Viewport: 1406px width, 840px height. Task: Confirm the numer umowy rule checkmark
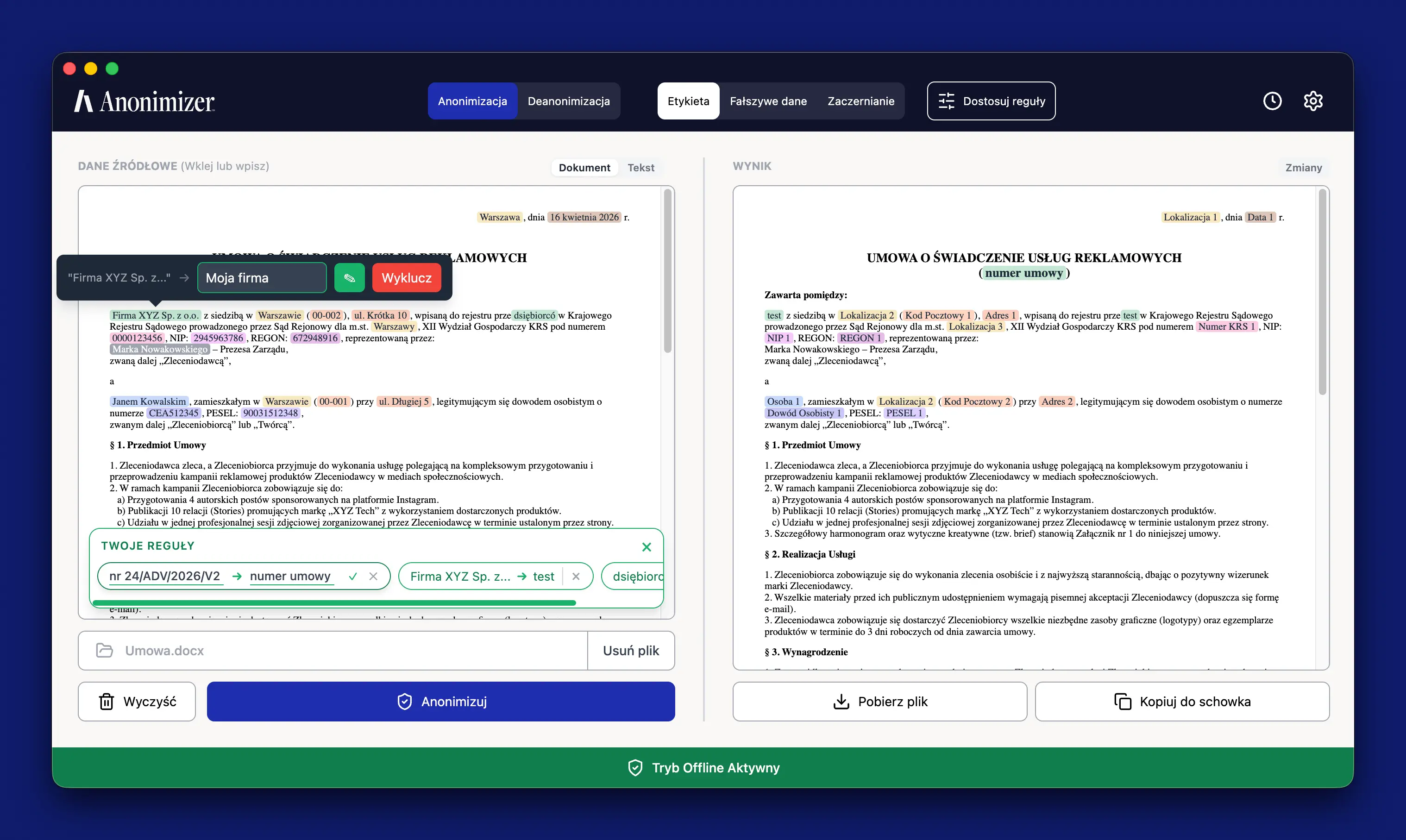(x=352, y=576)
